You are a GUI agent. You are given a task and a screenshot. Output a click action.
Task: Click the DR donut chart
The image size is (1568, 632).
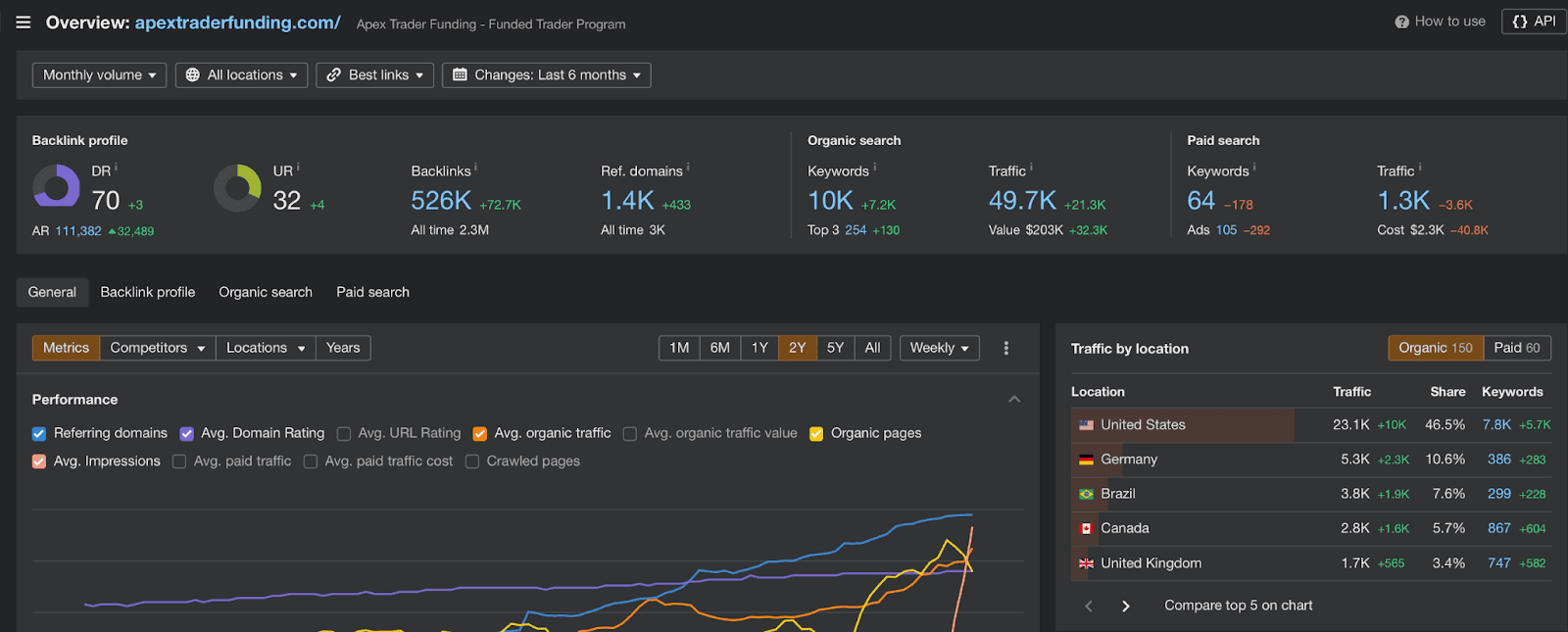pyautogui.click(x=56, y=187)
